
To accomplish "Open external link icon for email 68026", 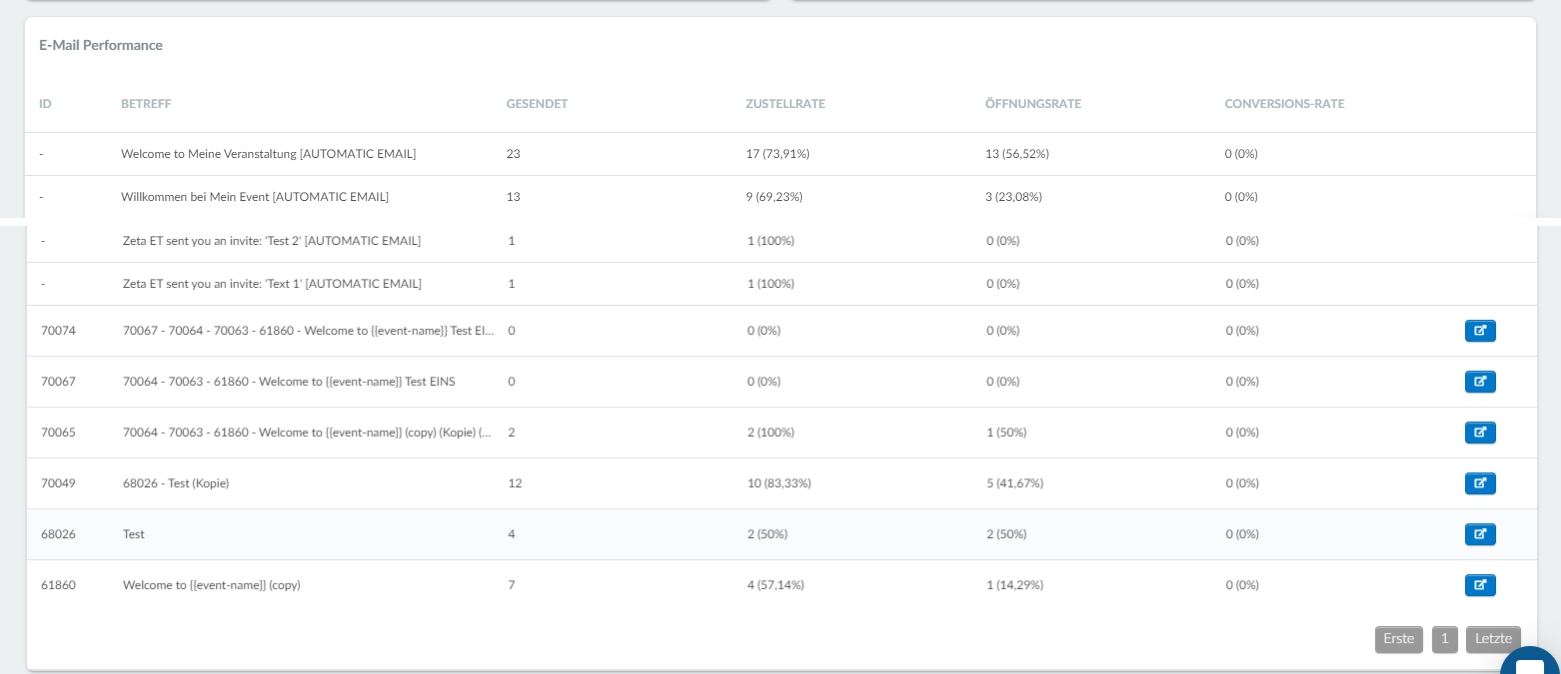I will pyautogui.click(x=1480, y=534).
